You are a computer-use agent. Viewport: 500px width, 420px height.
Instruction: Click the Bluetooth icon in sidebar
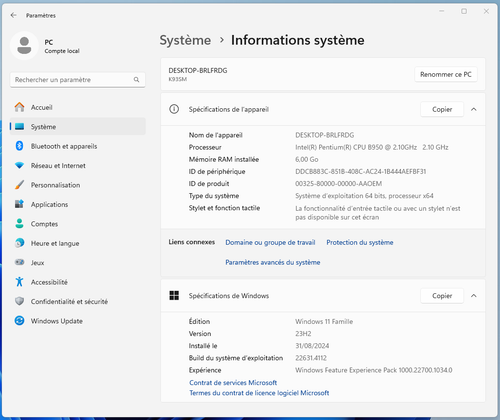[19, 146]
